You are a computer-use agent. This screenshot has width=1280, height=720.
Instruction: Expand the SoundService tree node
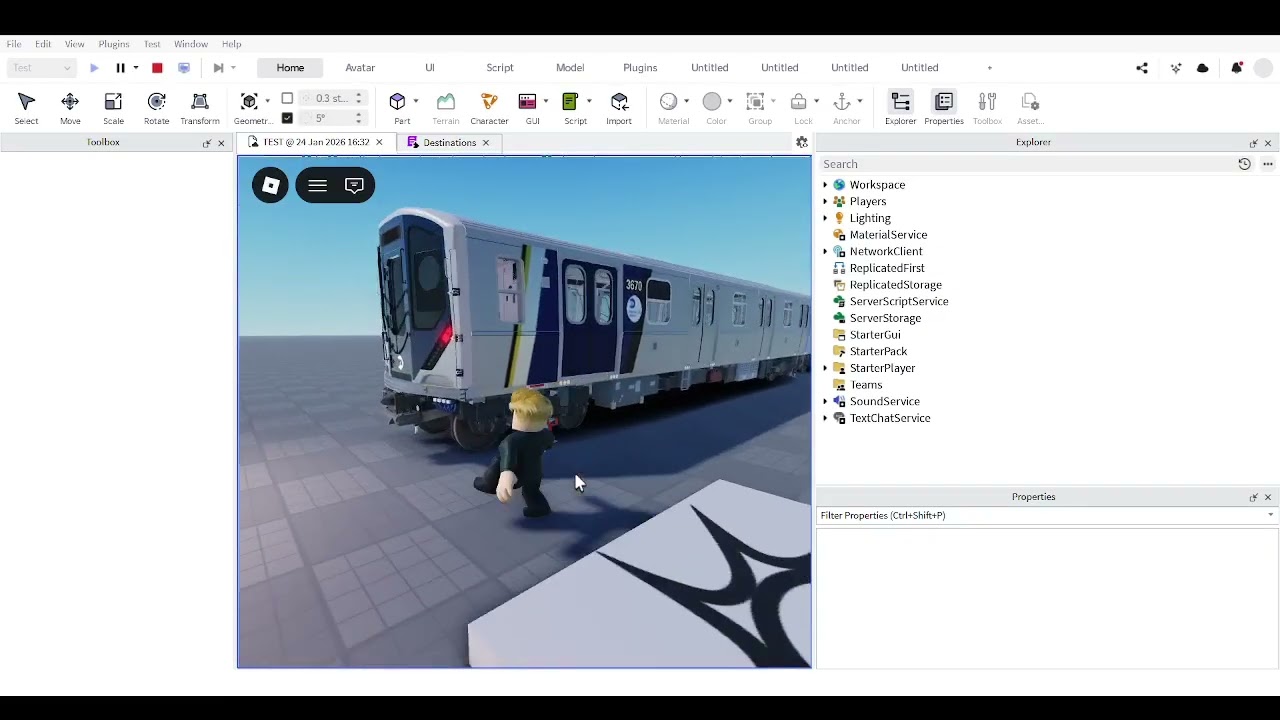pyautogui.click(x=825, y=401)
